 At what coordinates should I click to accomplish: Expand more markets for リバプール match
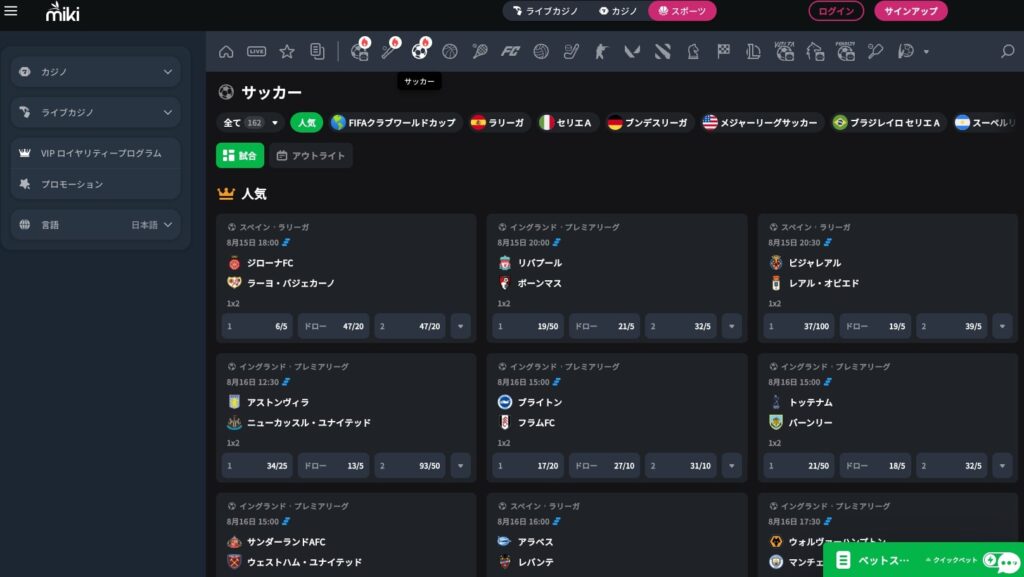coord(731,326)
